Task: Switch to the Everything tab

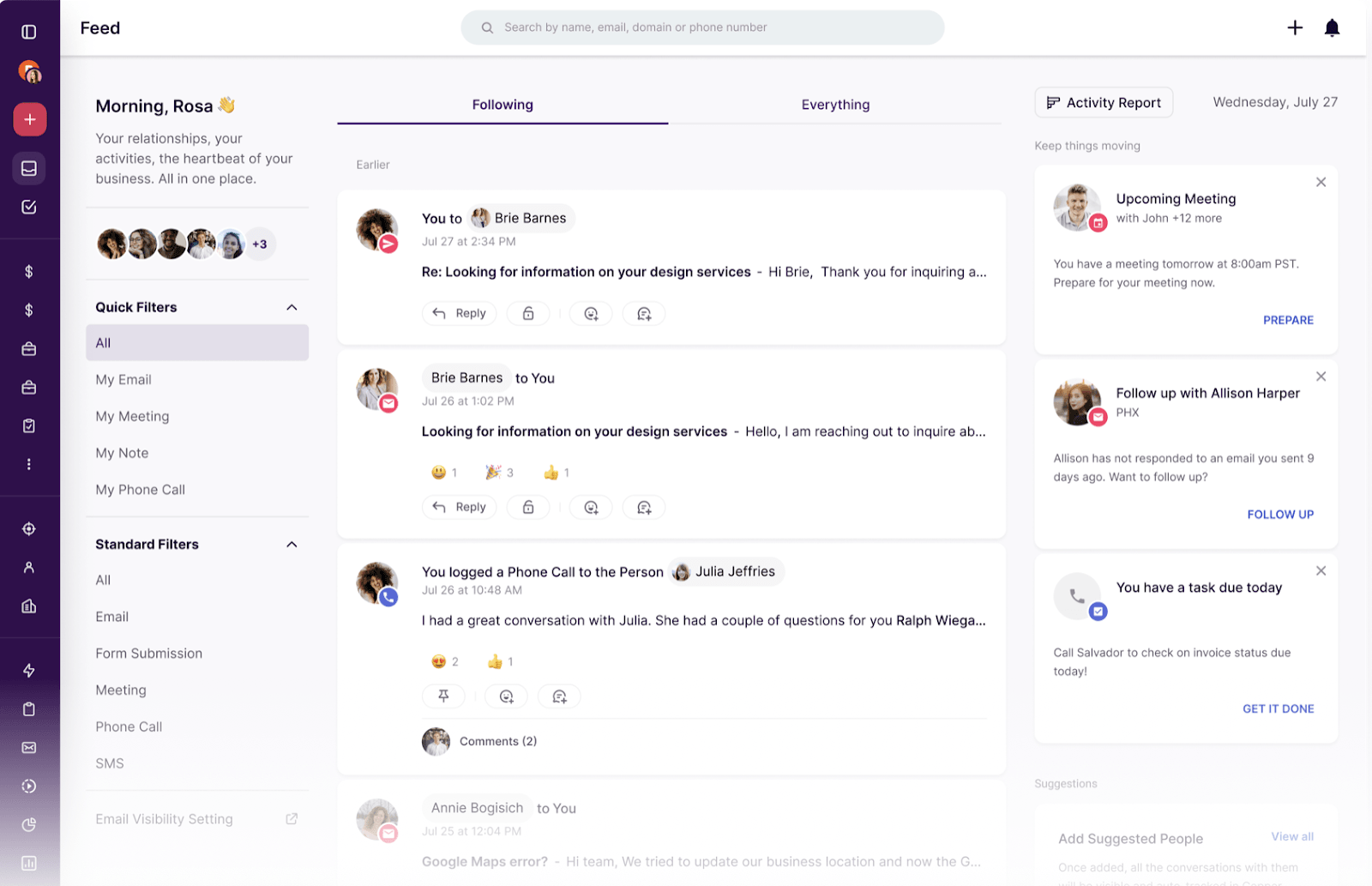Action: [835, 105]
